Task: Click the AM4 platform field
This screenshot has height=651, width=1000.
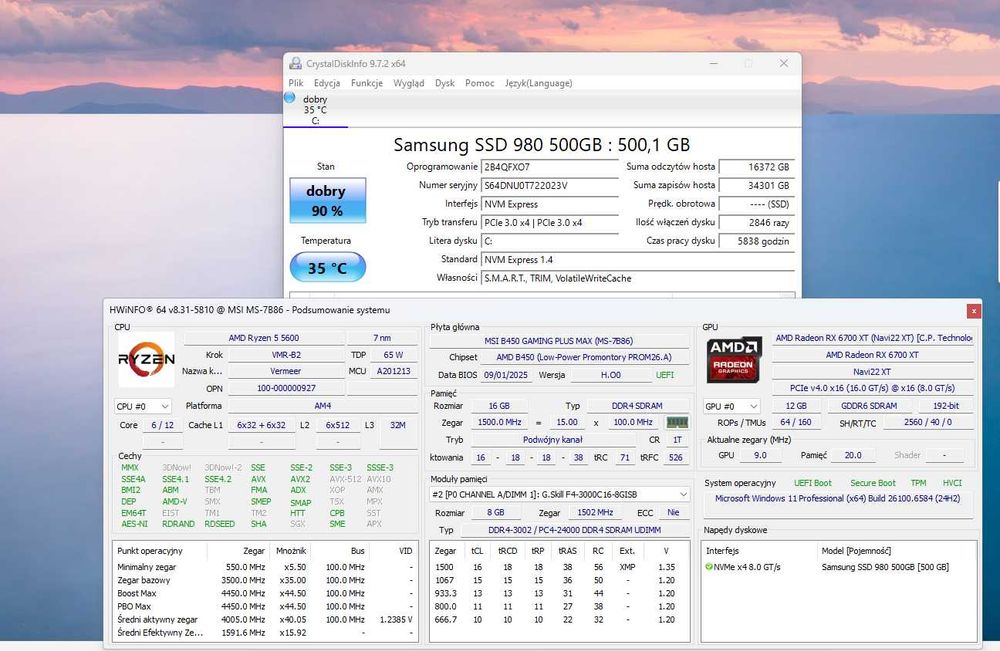Action: tap(322, 406)
